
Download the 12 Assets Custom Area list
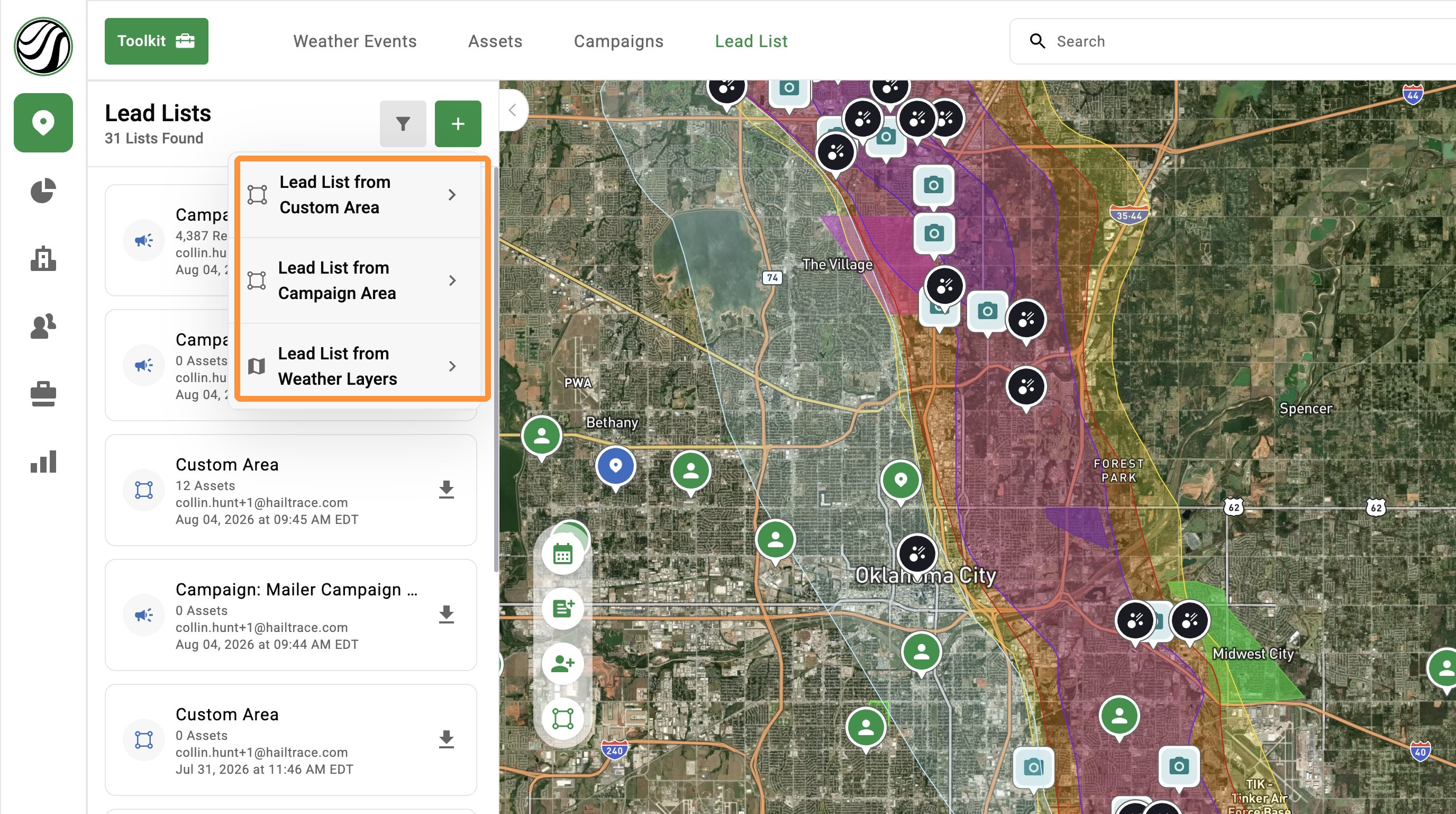click(447, 490)
